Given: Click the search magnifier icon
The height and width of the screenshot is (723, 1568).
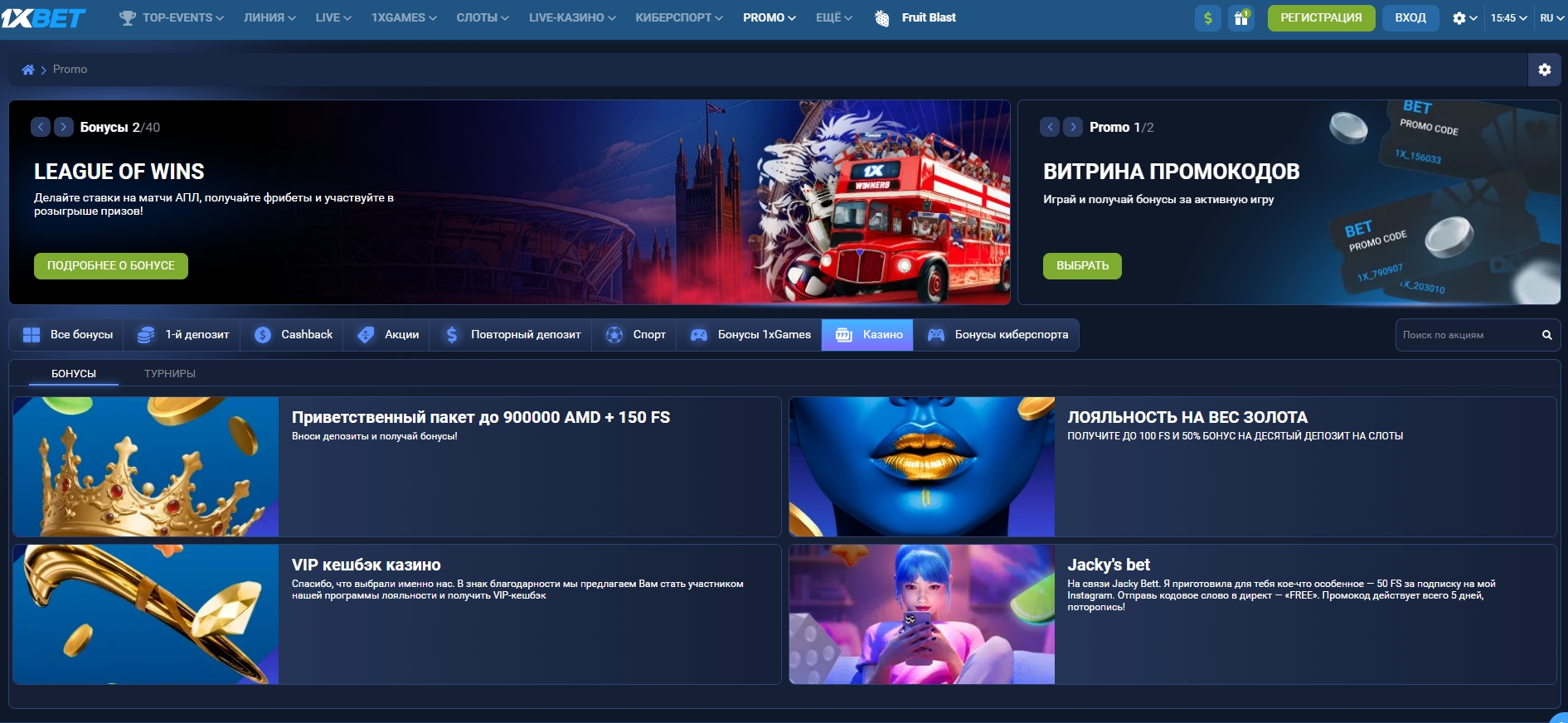Looking at the screenshot, I should pos(1546,335).
